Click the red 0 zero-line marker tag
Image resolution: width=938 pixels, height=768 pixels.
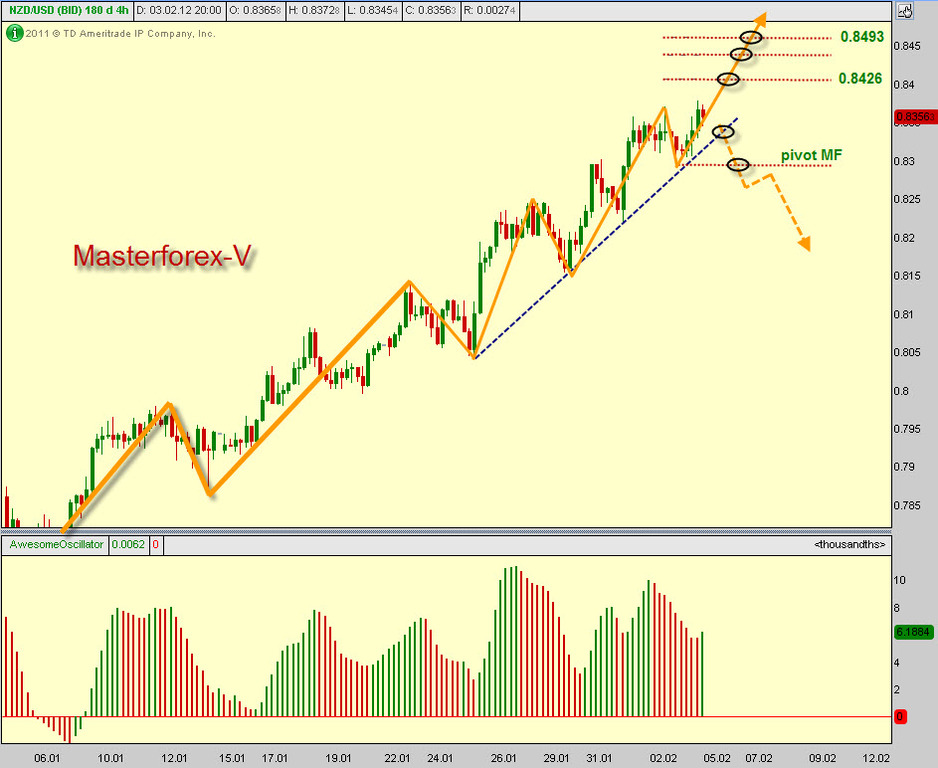[900, 717]
